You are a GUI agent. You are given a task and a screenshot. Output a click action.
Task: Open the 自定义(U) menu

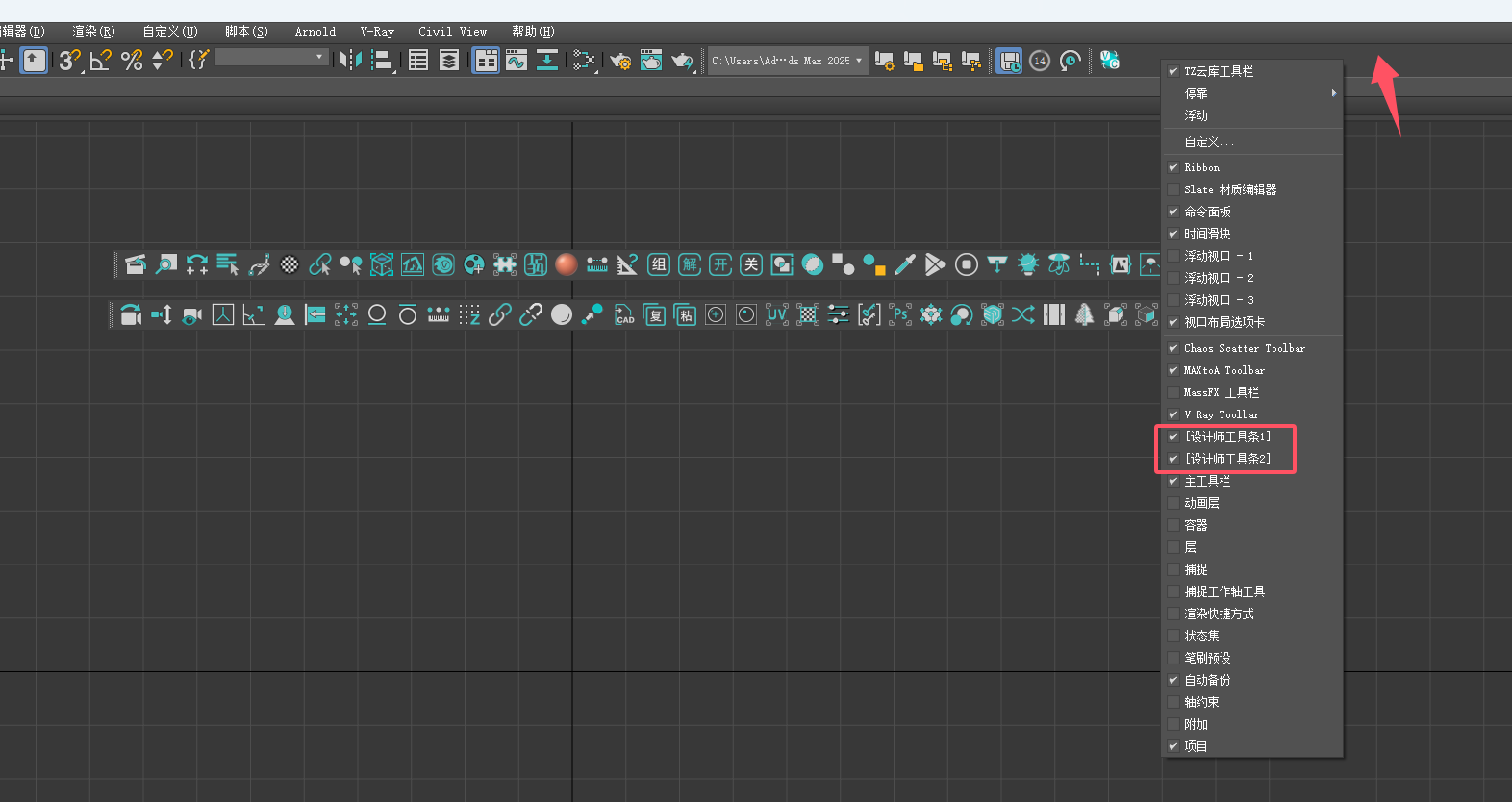pyautogui.click(x=170, y=32)
